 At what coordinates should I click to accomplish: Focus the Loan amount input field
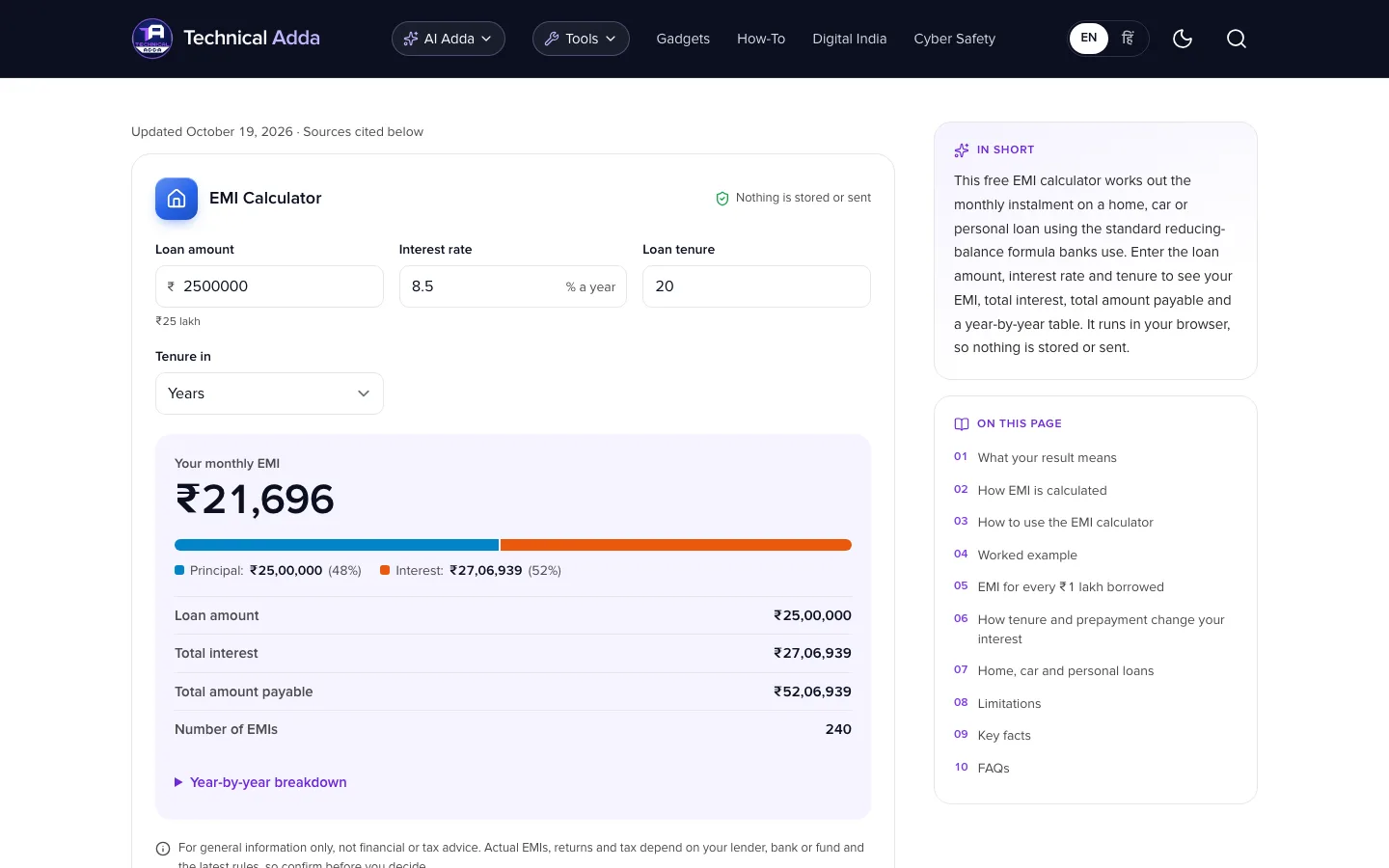pos(269,286)
